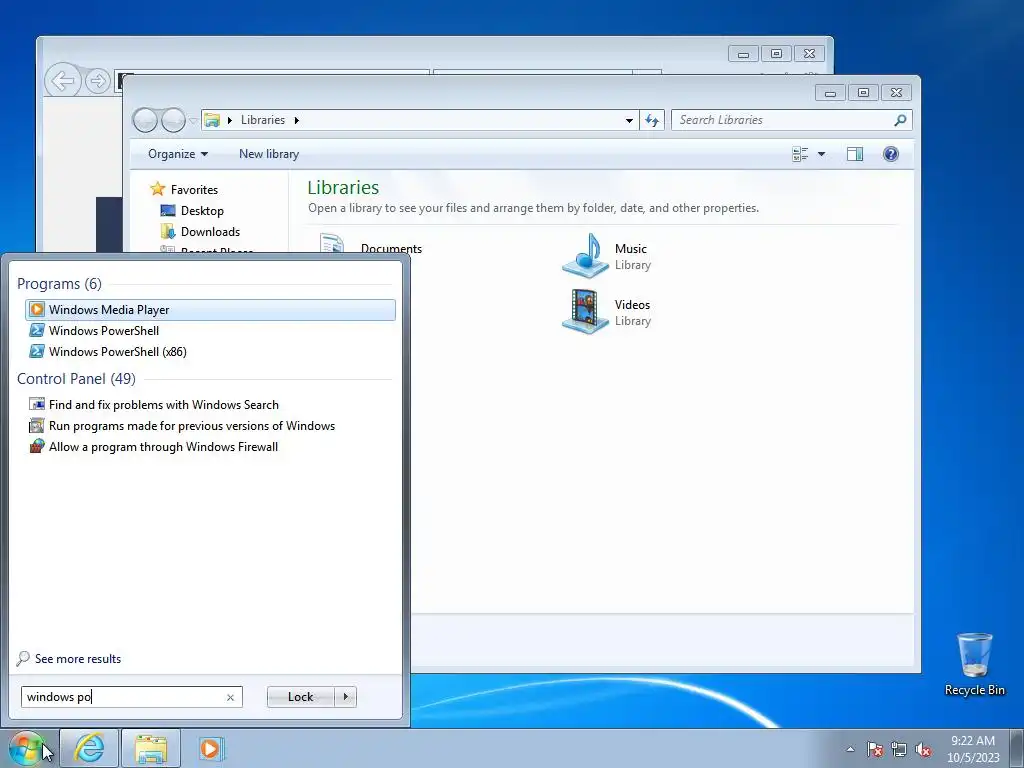Open the Organize dropdown menu
The width and height of the screenshot is (1024, 768).
[x=178, y=154]
